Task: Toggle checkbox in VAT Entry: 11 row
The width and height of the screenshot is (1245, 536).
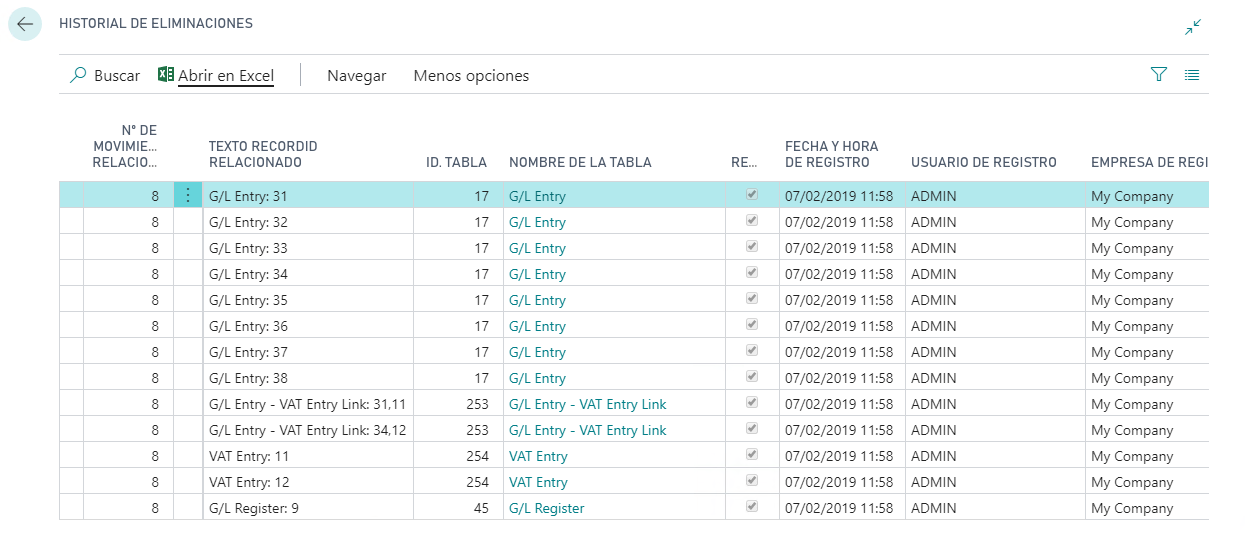Action: click(752, 455)
